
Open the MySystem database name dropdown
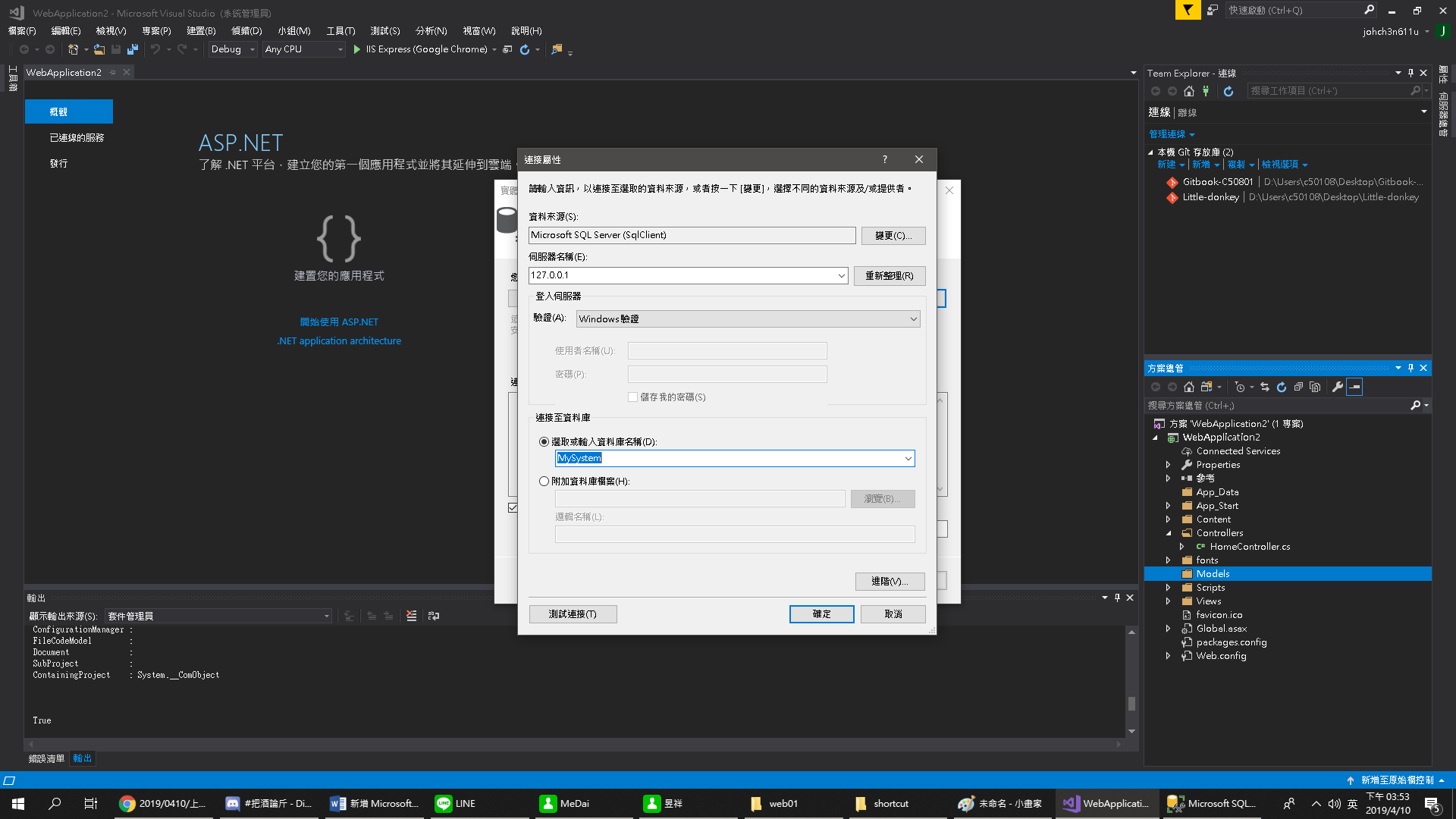pyautogui.click(x=908, y=458)
